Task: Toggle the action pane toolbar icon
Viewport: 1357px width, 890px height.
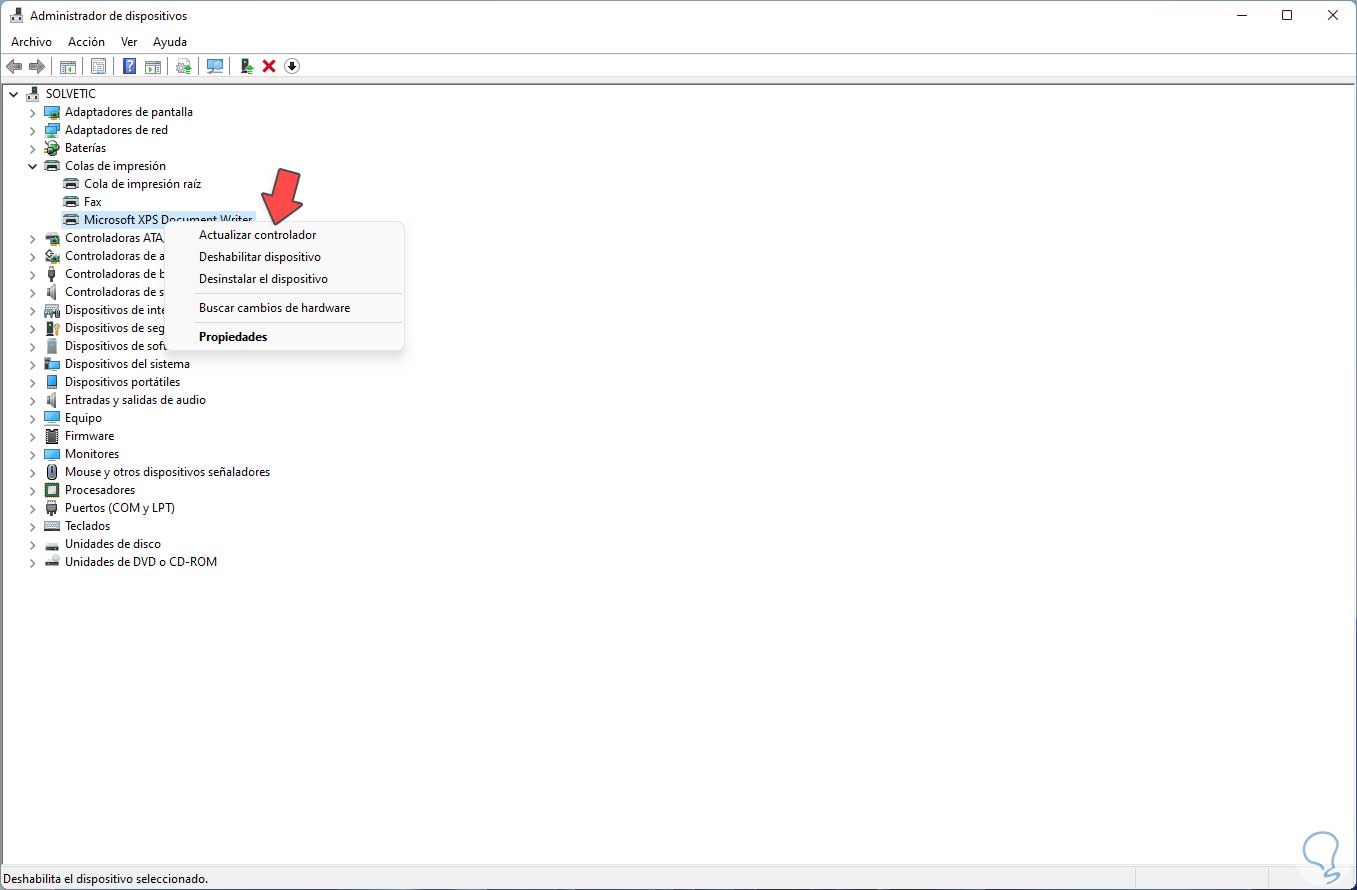Action: [153, 66]
